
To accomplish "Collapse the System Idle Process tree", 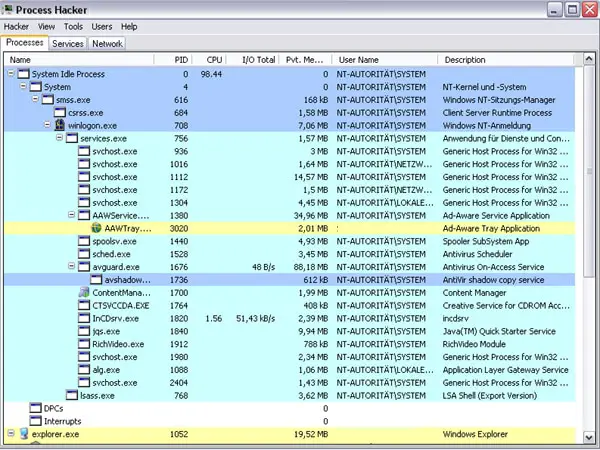I will pyautogui.click(x=11, y=73).
